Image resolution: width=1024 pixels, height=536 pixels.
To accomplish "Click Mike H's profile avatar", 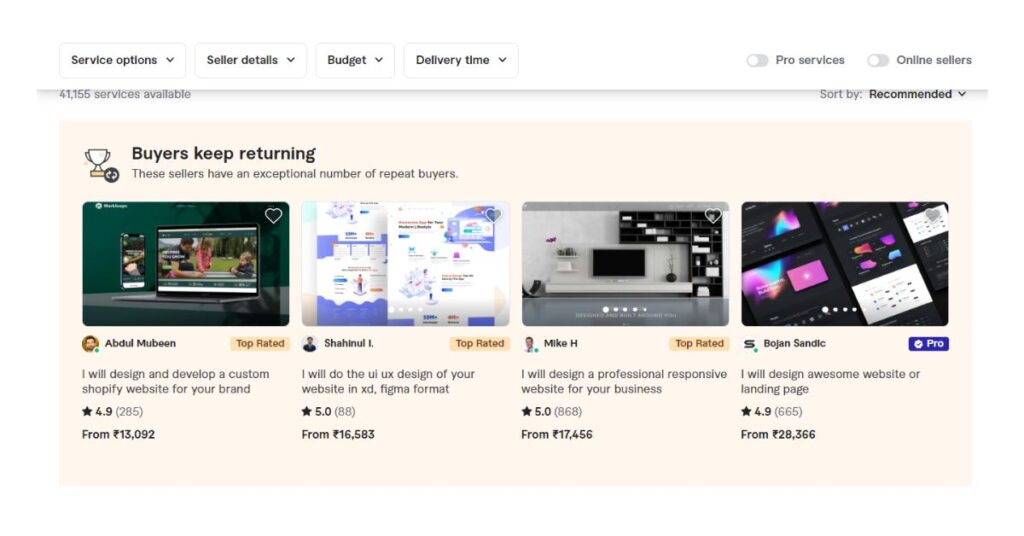I will (530, 343).
